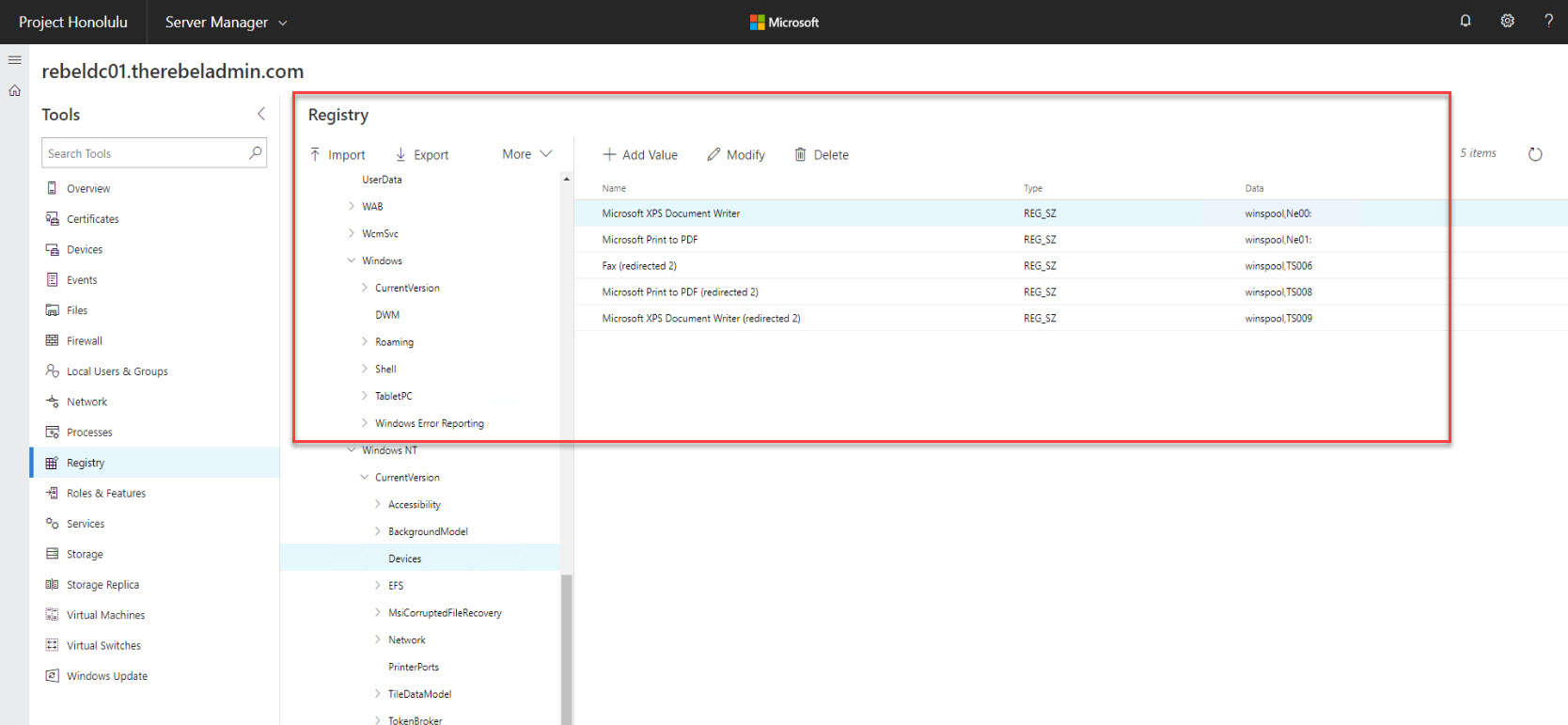This screenshot has width=1568, height=725.
Task: Sort by the Name column header
Action: point(614,188)
